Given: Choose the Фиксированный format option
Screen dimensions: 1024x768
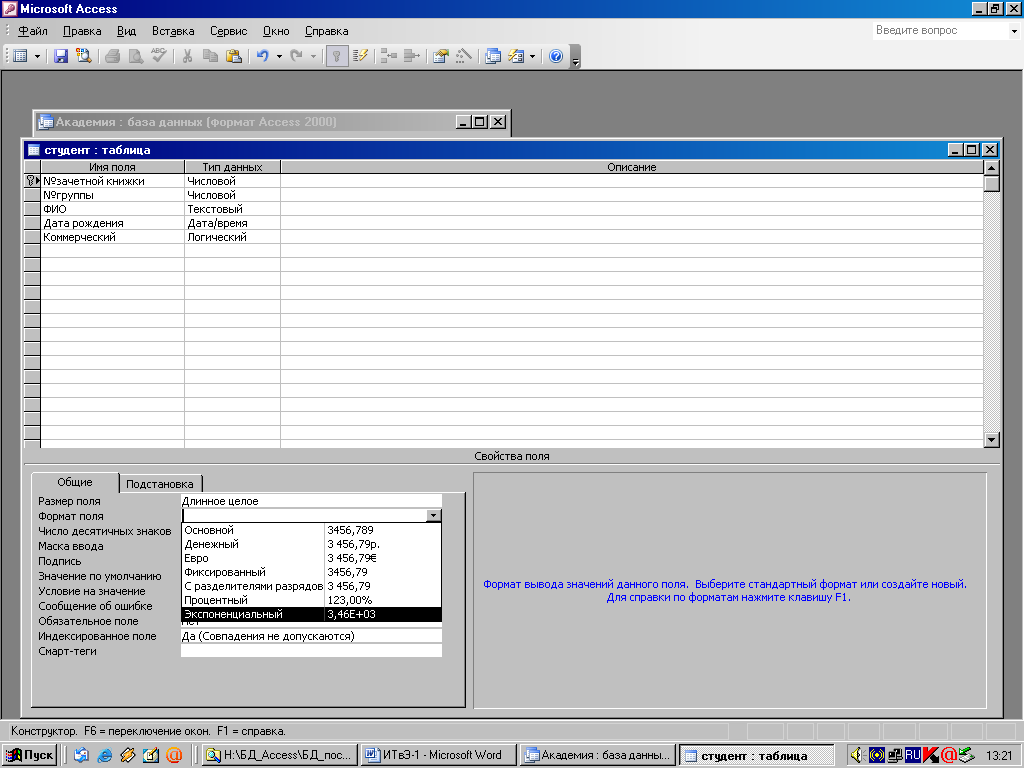Looking at the screenshot, I should (x=311, y=572).
